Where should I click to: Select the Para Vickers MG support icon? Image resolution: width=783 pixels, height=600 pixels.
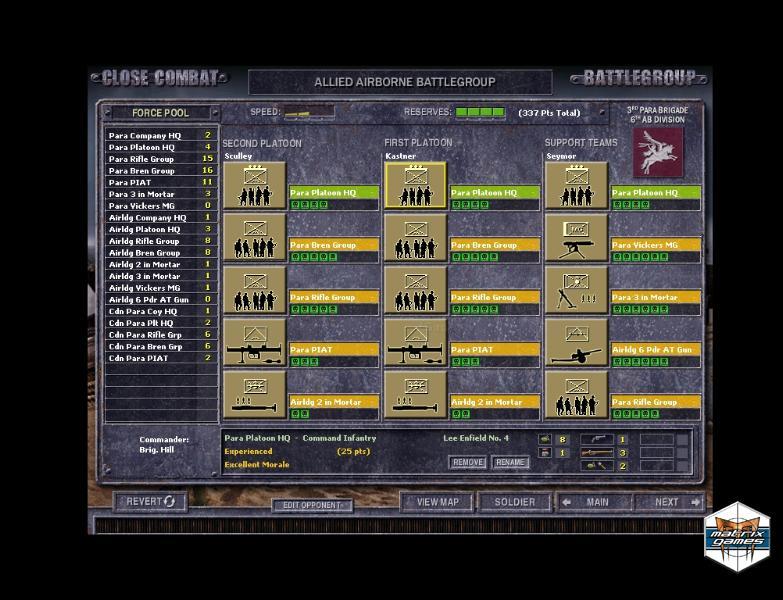(576, 238)
